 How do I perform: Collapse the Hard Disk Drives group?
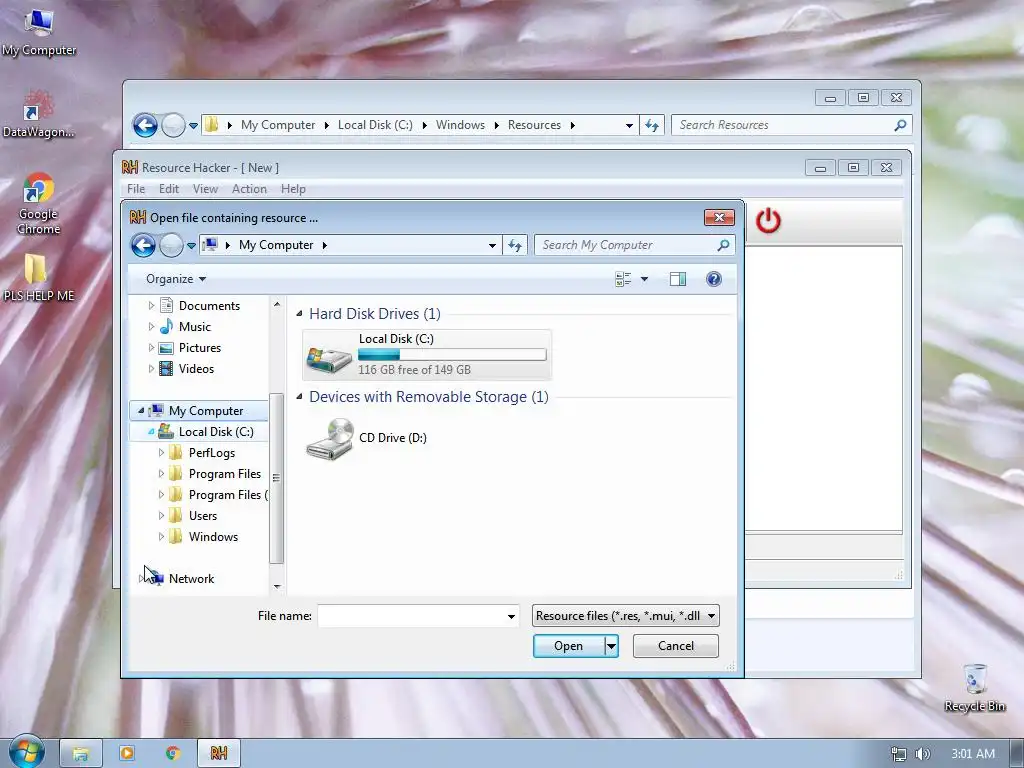click(299, 314)
